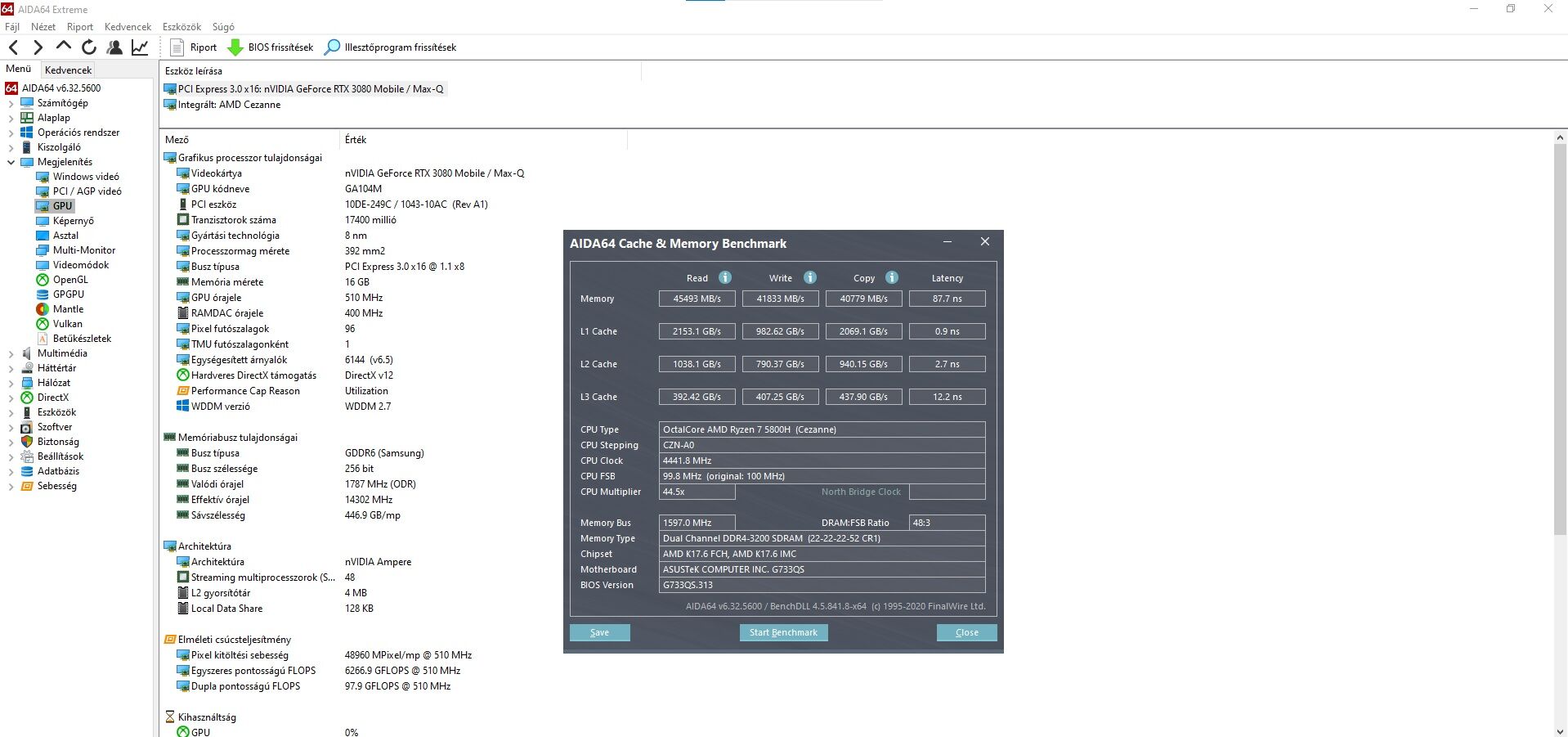Click scrollbar down arrow in details
Viewport: 1568px width, 737px height.
coord(1560,730)
